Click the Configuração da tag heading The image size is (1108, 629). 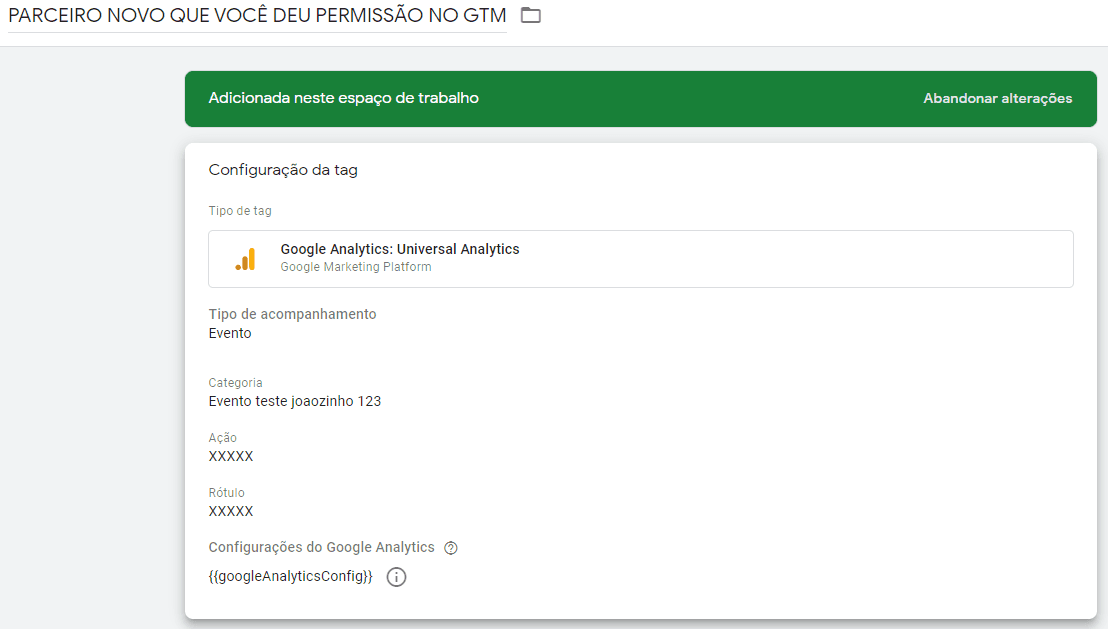(283, 170)
